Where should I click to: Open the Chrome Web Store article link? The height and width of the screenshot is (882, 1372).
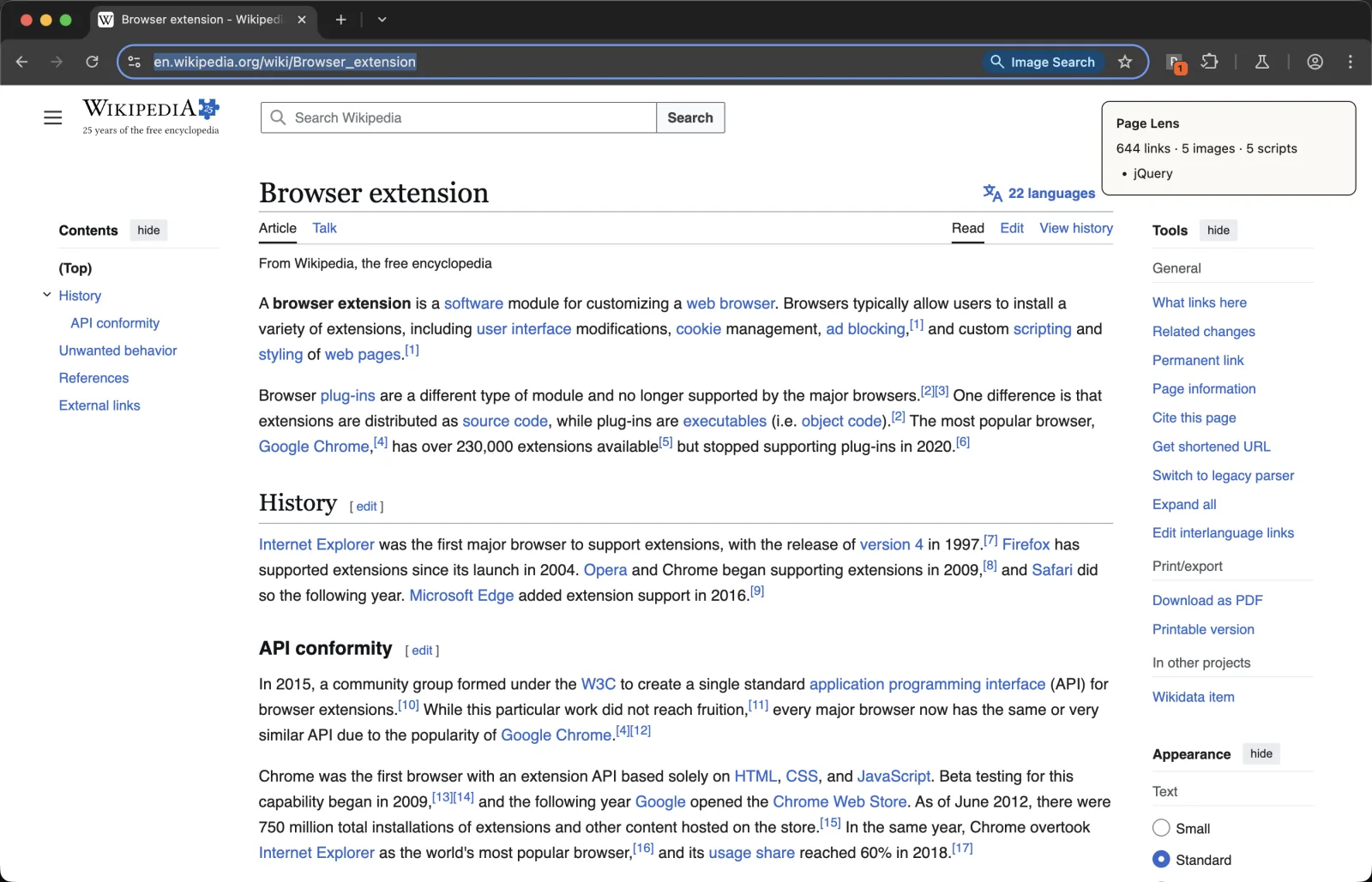pos(839,801)
